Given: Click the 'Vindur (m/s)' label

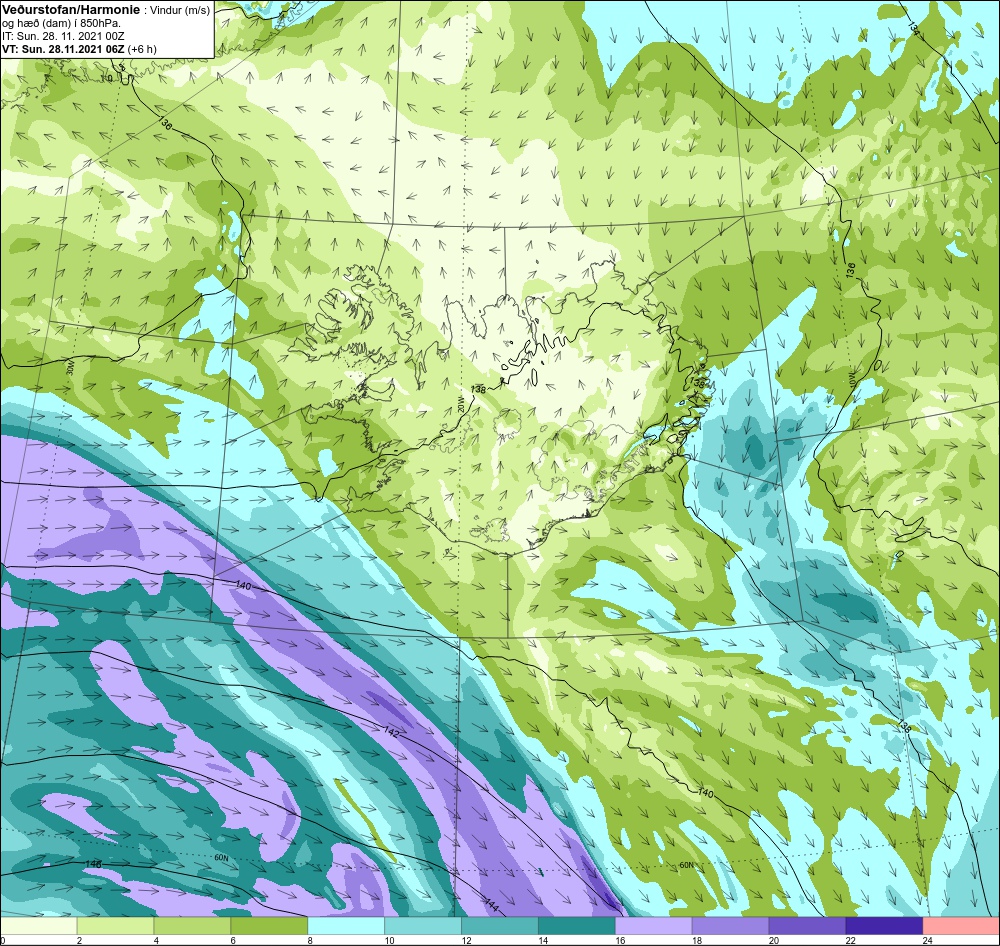Looking at the screenshot, I should 178,10.
